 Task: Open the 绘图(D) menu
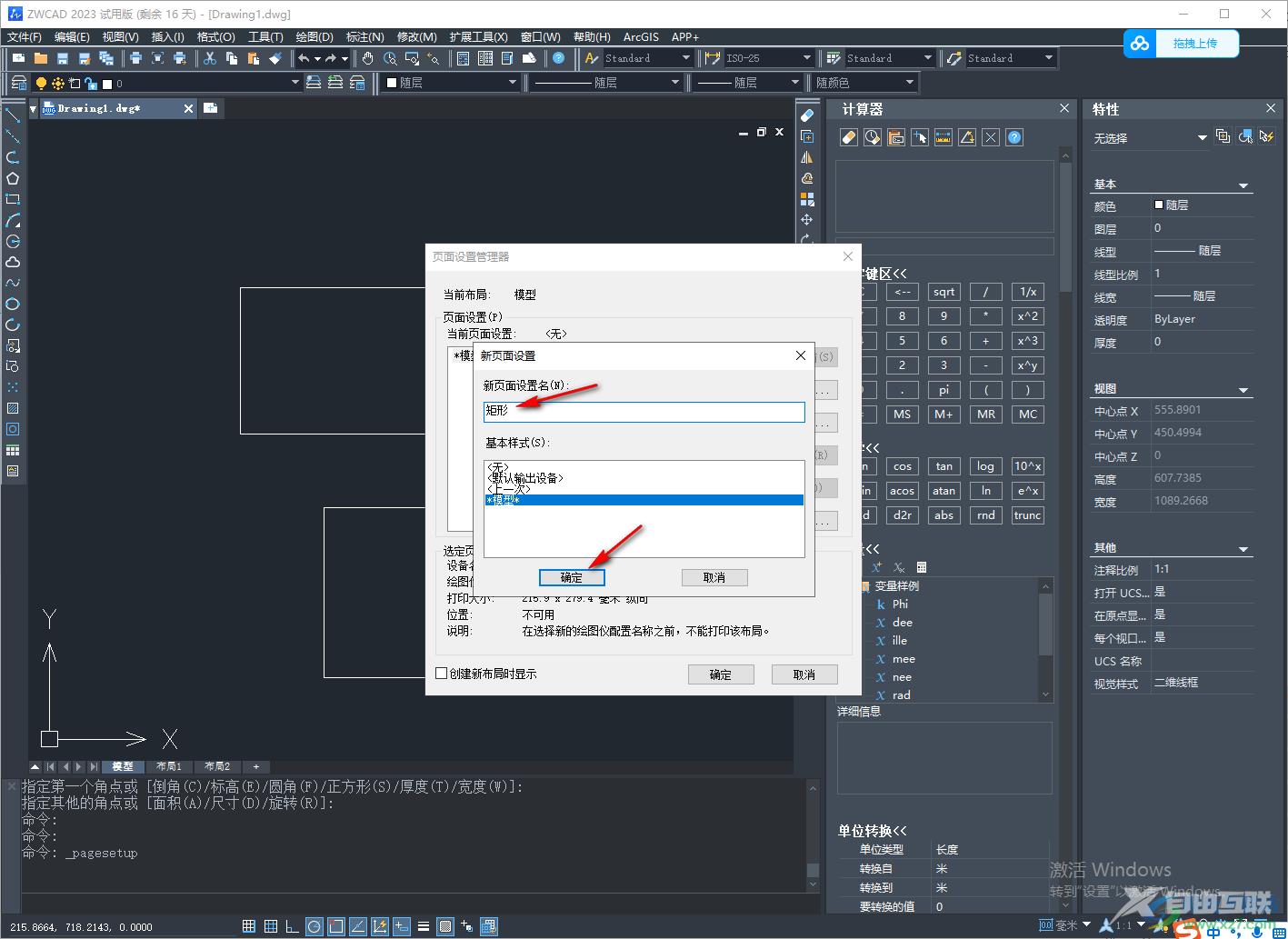(315, 37)
